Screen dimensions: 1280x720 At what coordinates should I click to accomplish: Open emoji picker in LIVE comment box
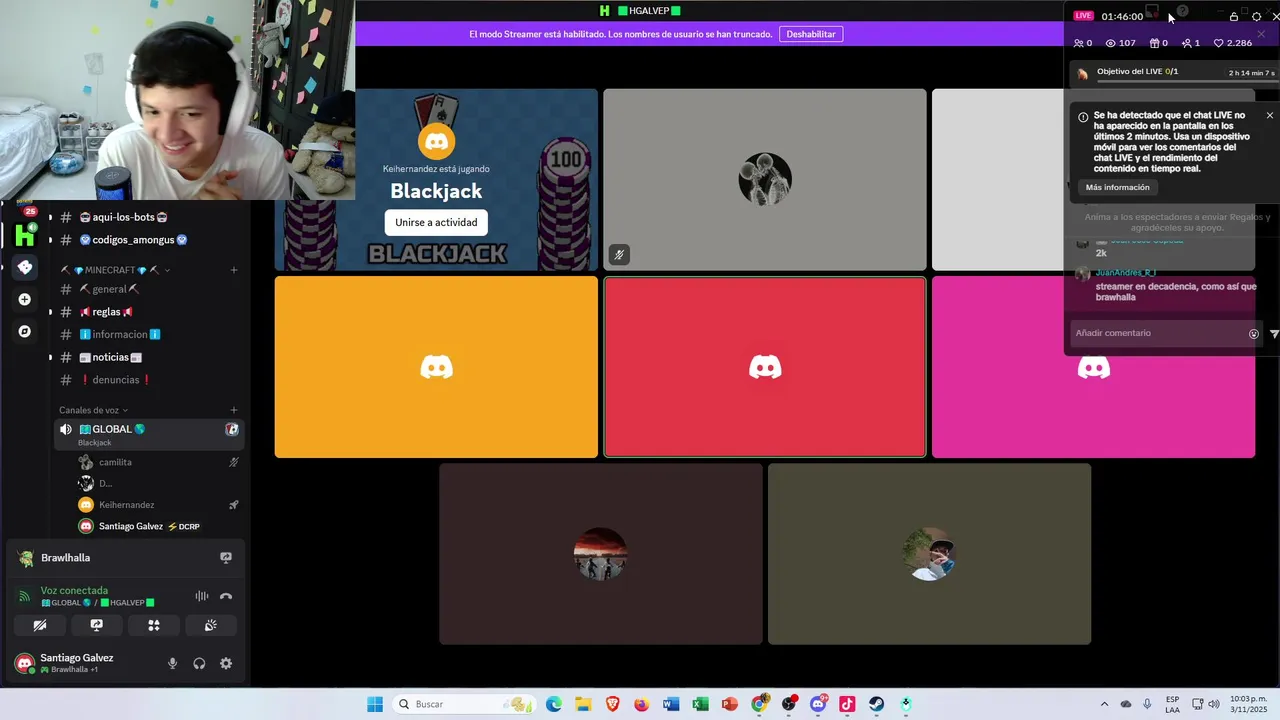(x=1253, y=334)
